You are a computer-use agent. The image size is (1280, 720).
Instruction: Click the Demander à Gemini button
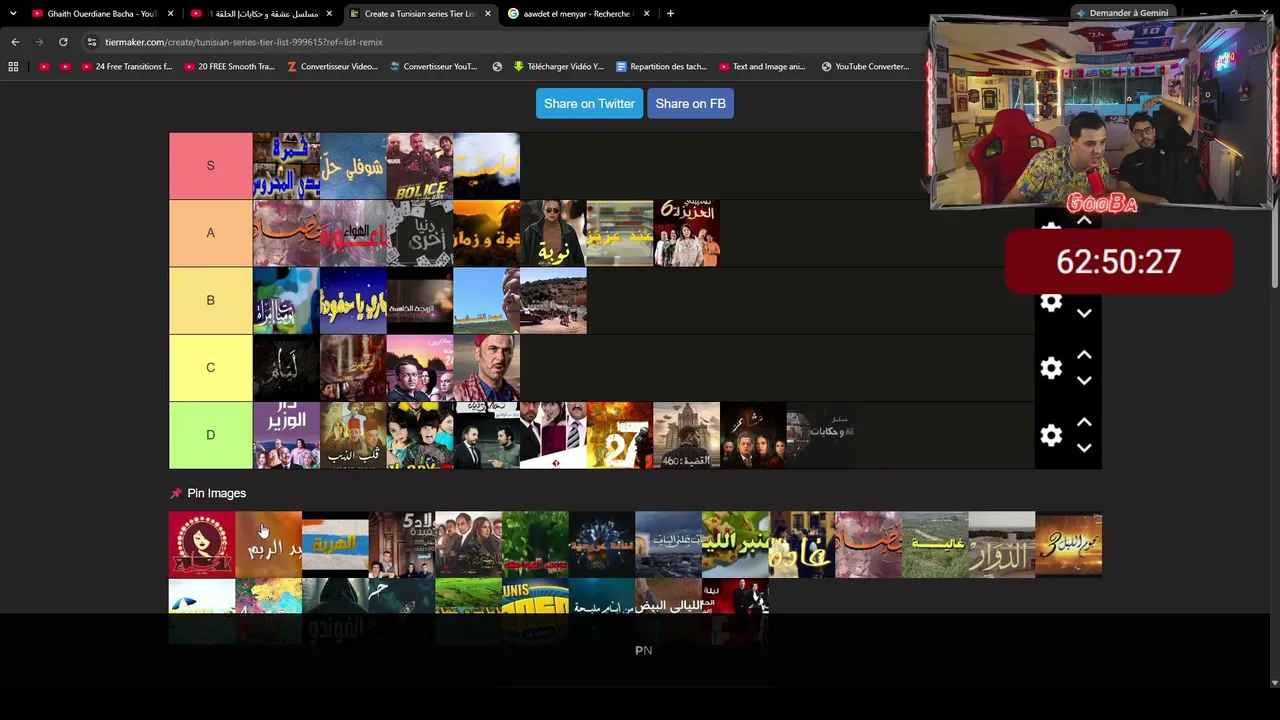(x=1122, y=13)
